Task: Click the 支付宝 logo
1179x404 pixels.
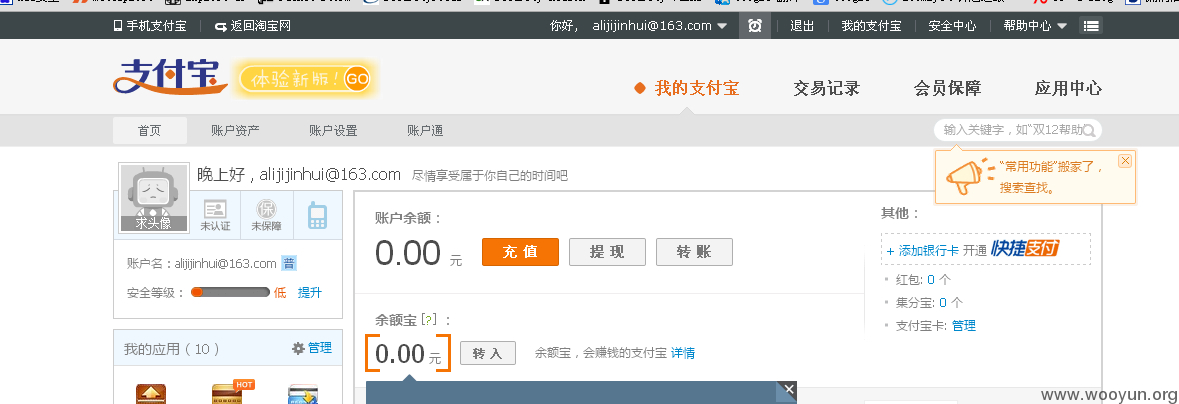Action: pyautogui.click(x=170, y=77)
